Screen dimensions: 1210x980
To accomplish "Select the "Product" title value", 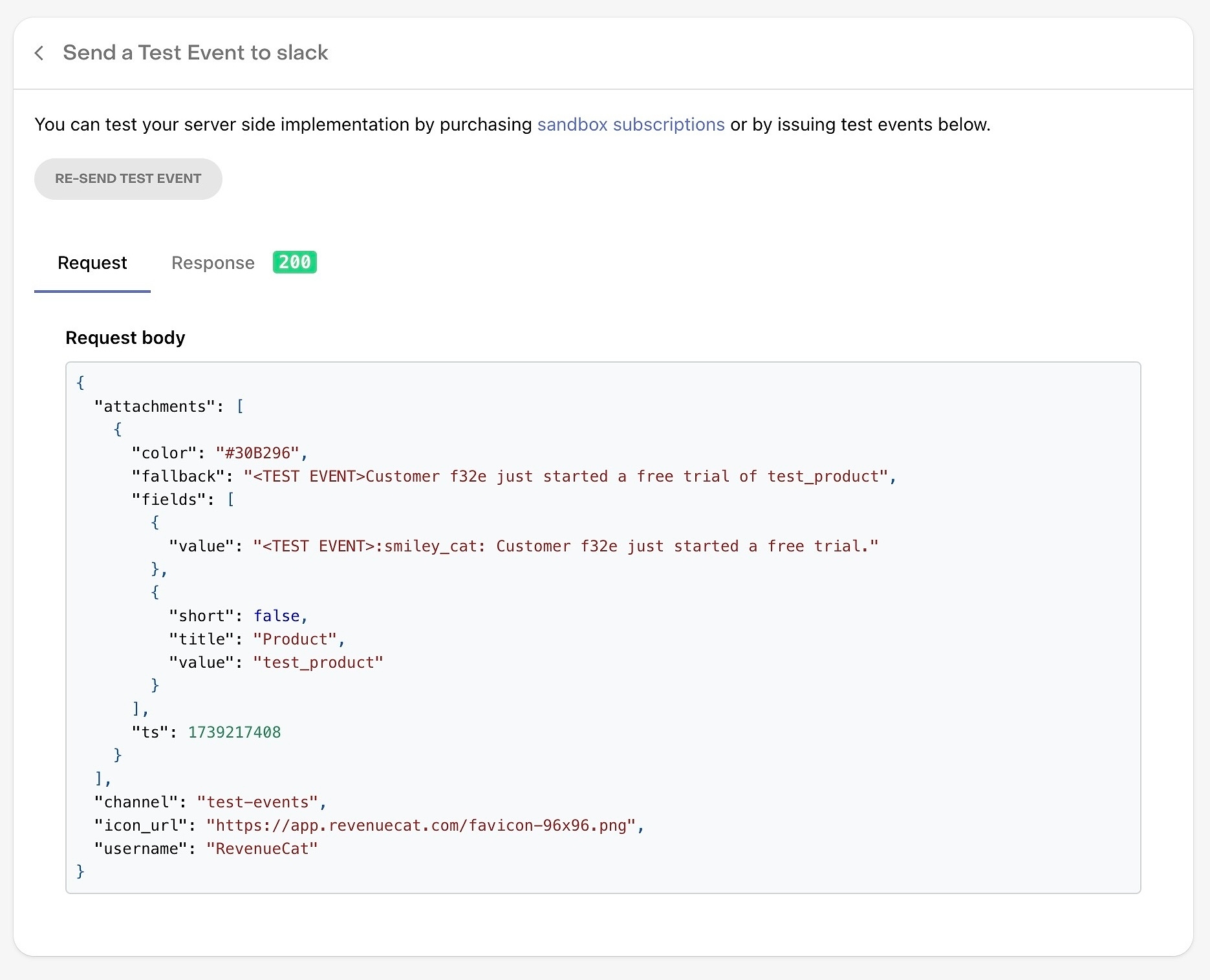I will pos(295,639).
